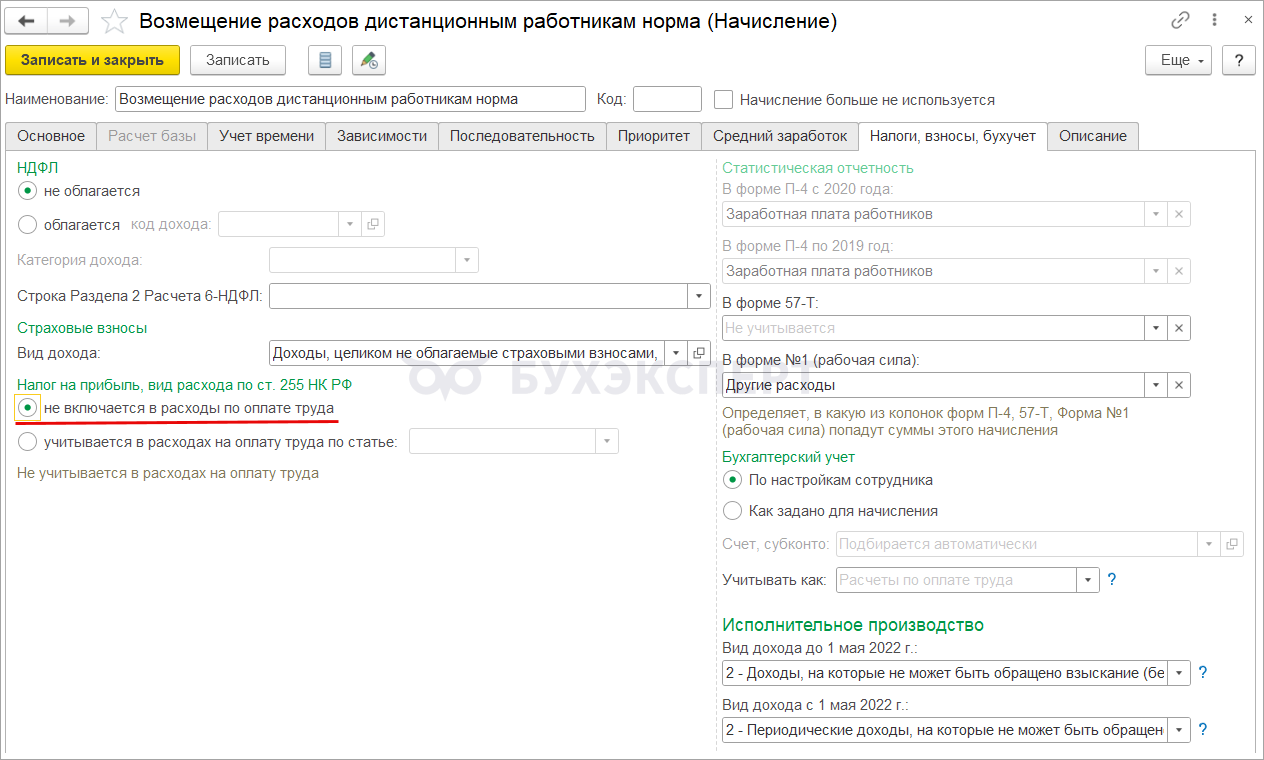1264x760 pixels.
Task: Switch to the Учет времени tab
Action: [x=267, y=136]
